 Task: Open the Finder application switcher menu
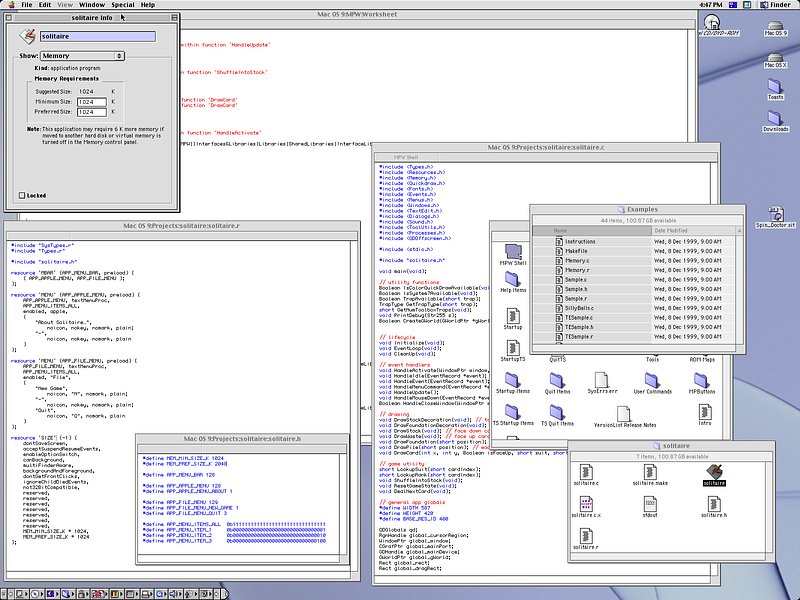776,5
